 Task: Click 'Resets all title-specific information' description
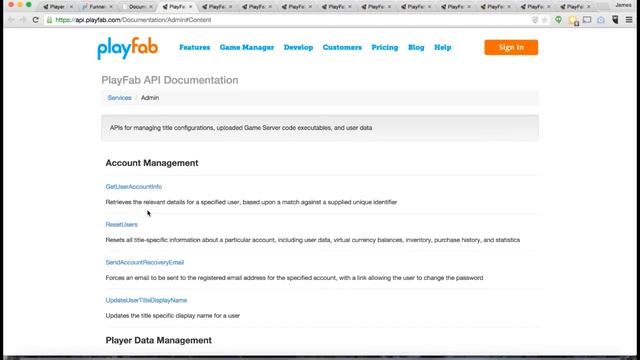tap(313, 240)
